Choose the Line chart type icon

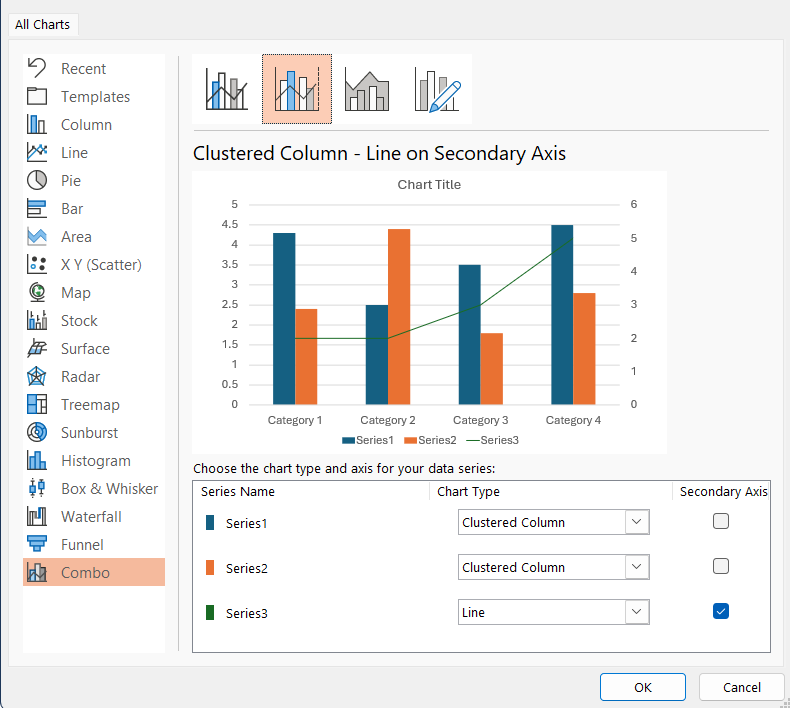point(37,152)
